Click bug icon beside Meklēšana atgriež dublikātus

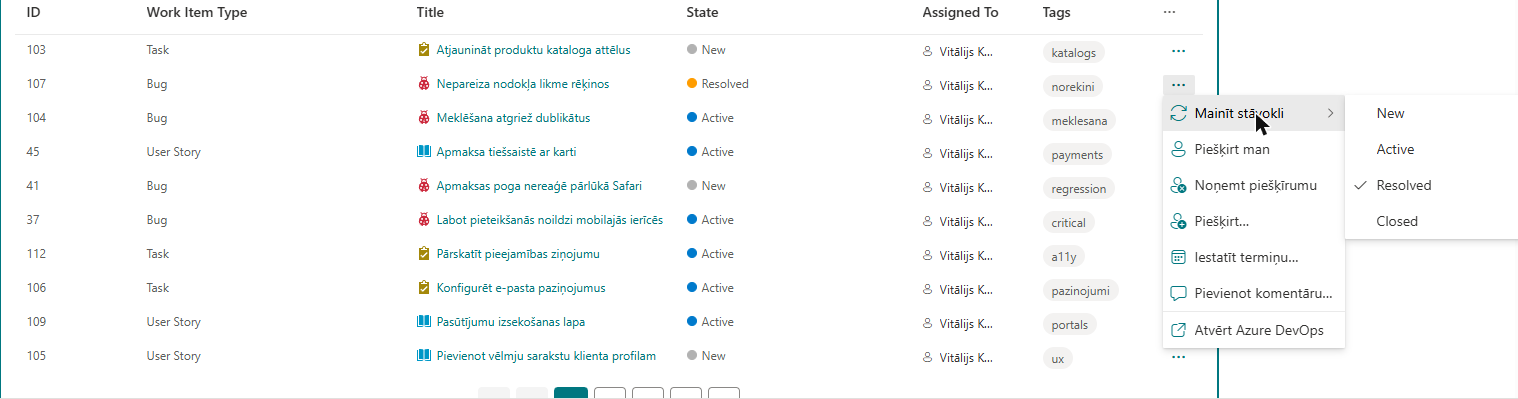click(x=423, y=118)
